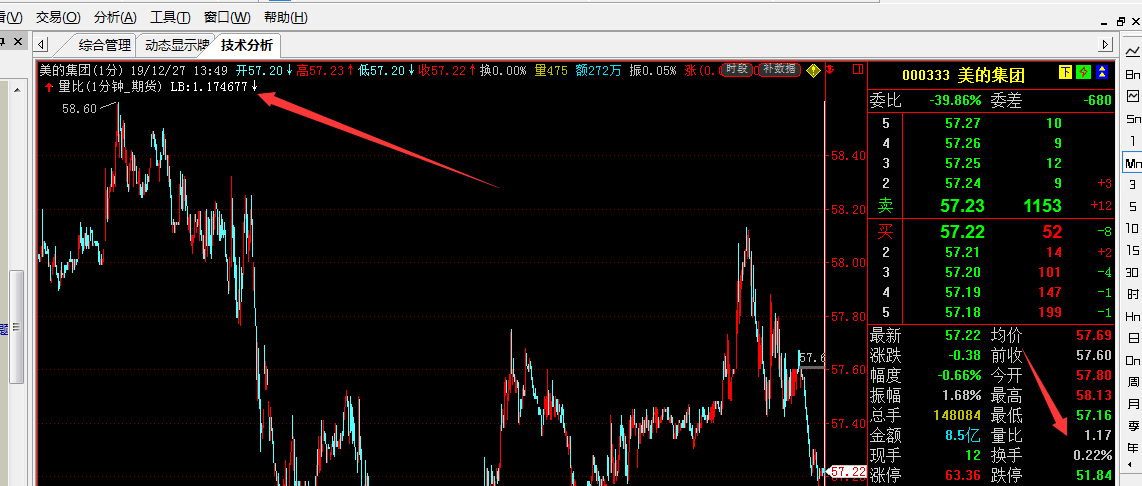The height and width of the screenshot is (486, 1142).
Task: Click the 委比 value -39.86%
Action: [x=955, y=101]
